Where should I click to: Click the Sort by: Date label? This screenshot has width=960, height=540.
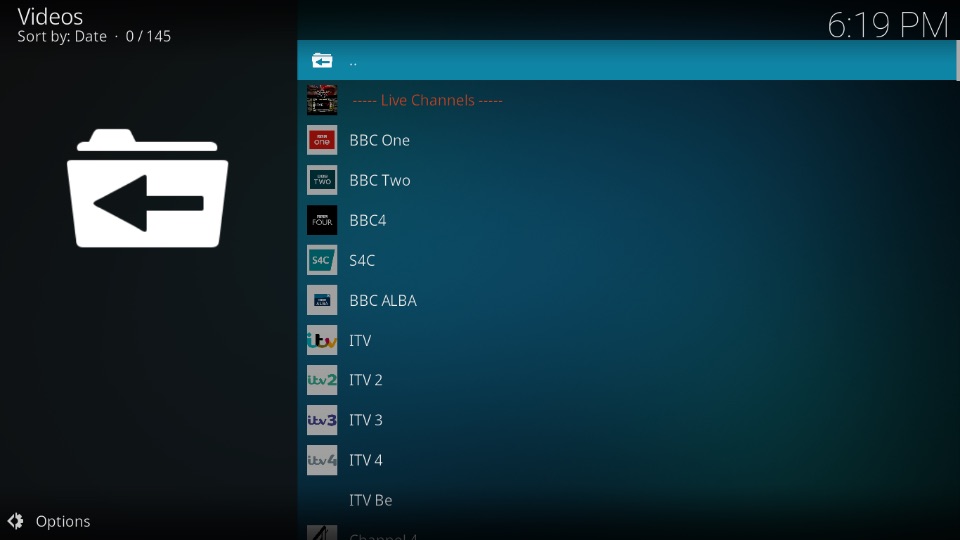62,37
